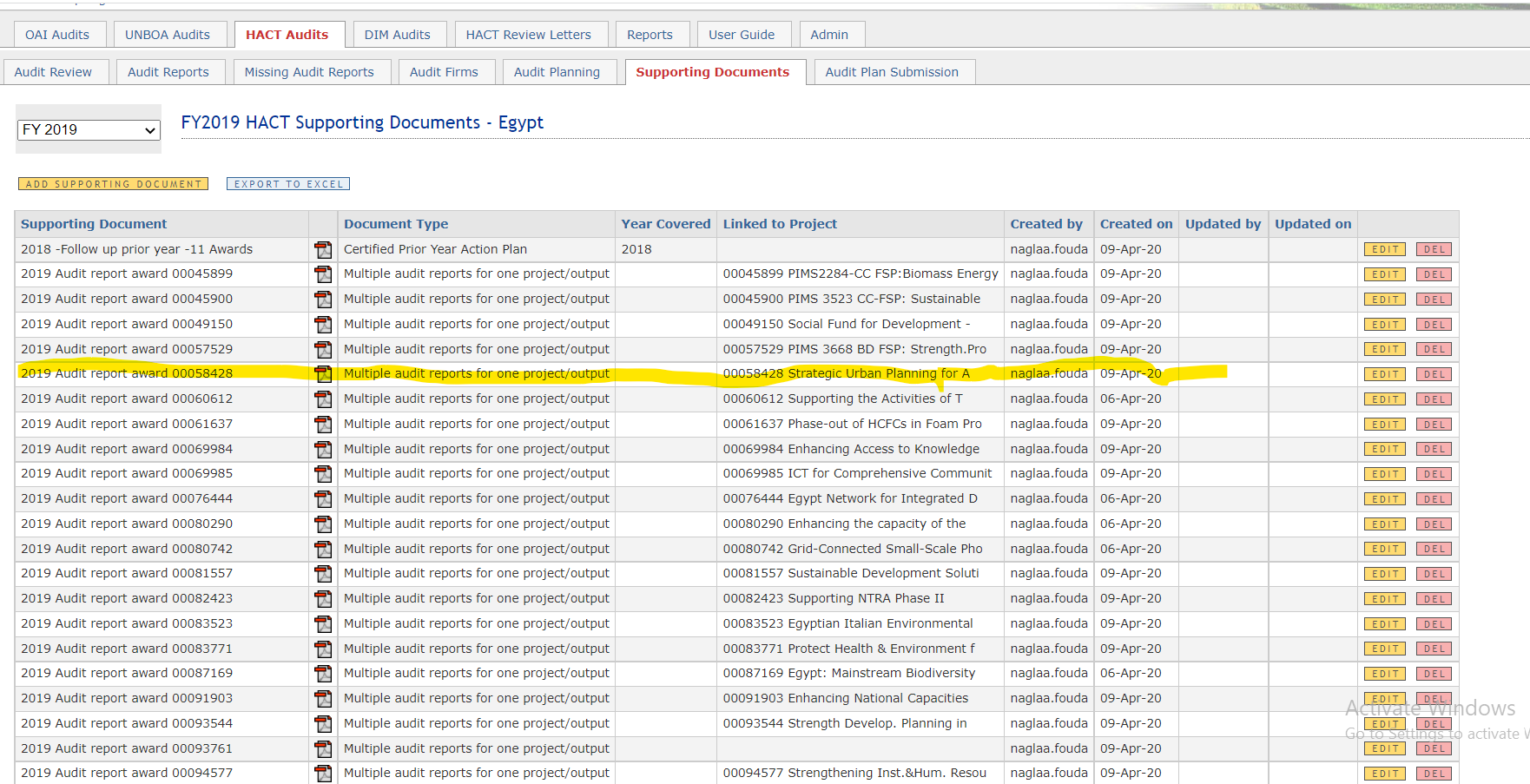Open the Audit Planning sub-tab
This screenshot has height=784, width=1530.
tap(557, 72)
